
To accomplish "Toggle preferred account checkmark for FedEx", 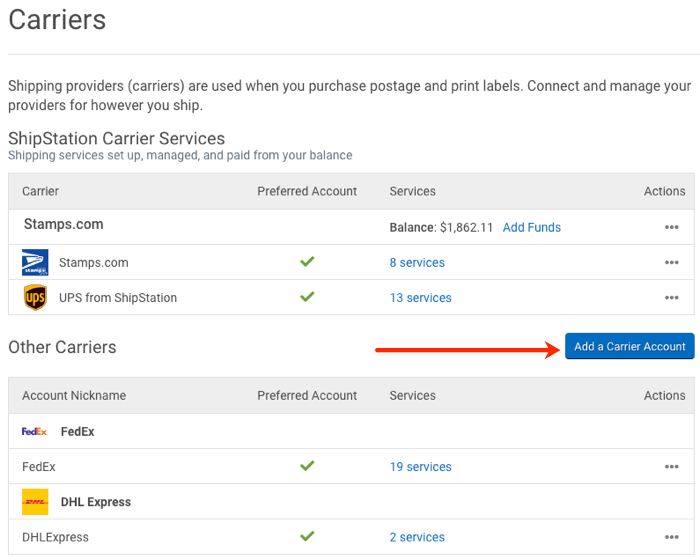I will pyautogui.click(x=307, y=466).
